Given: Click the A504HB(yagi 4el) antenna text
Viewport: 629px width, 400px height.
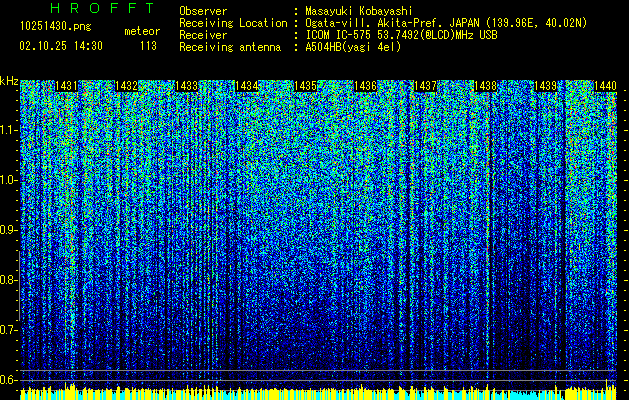Looking at the screenshot, I should pyautogui.click(x=353, y=47).
